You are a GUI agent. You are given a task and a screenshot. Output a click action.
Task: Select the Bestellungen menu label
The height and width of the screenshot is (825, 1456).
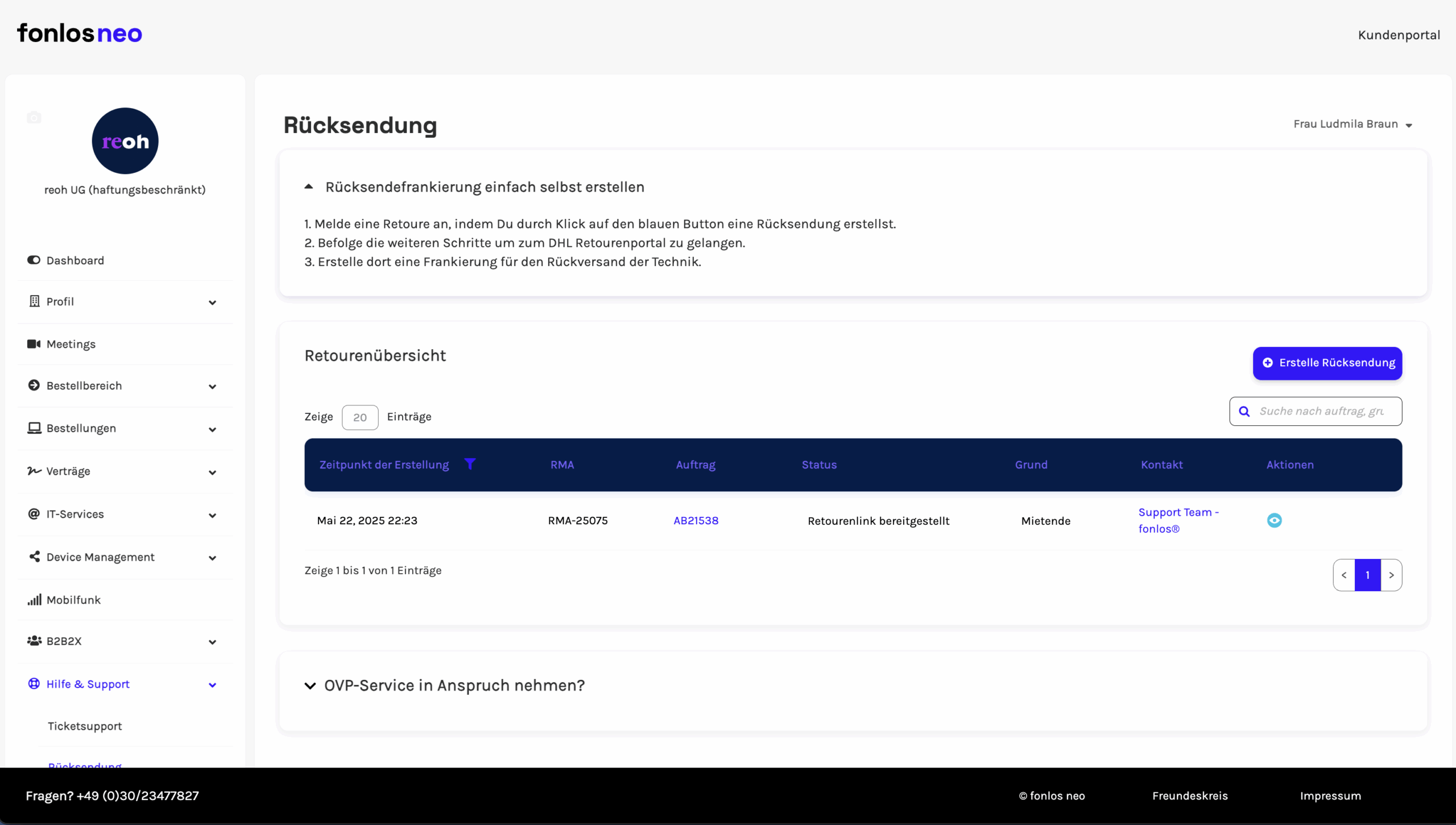click(81, 428)
